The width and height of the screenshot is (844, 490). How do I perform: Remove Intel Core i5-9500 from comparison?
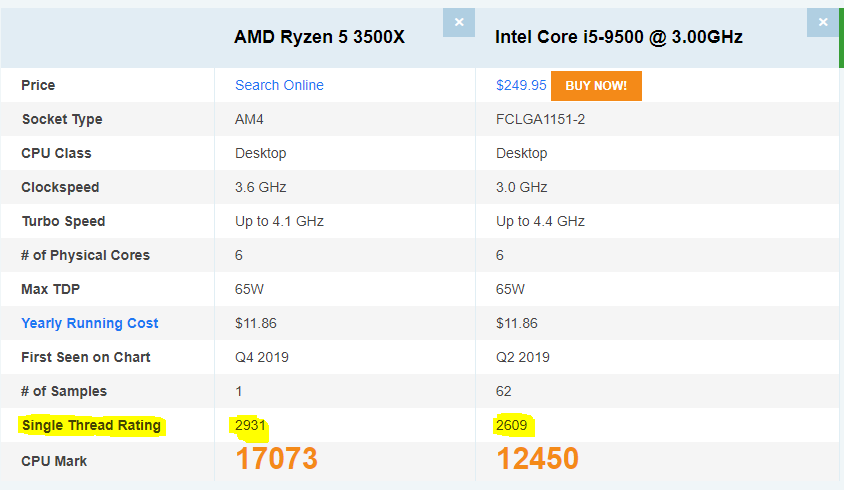[823, 21]
